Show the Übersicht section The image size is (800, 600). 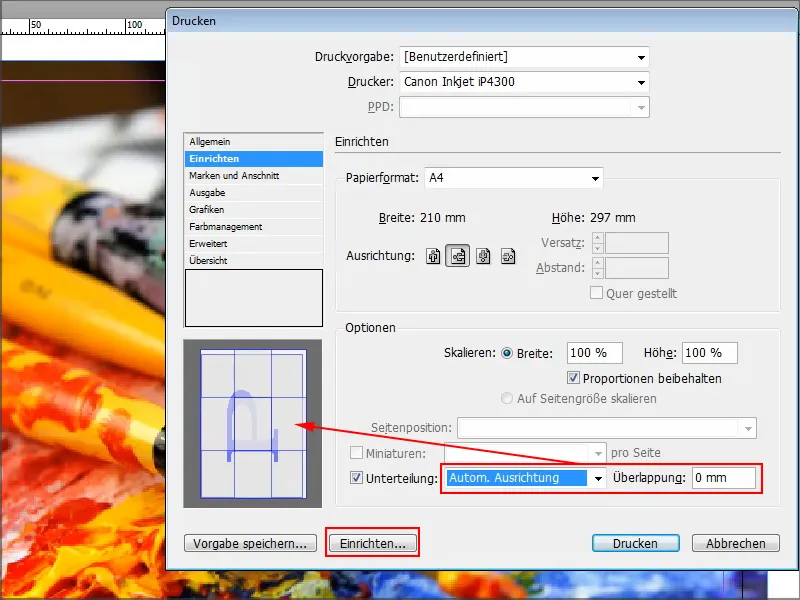point(254,261)
